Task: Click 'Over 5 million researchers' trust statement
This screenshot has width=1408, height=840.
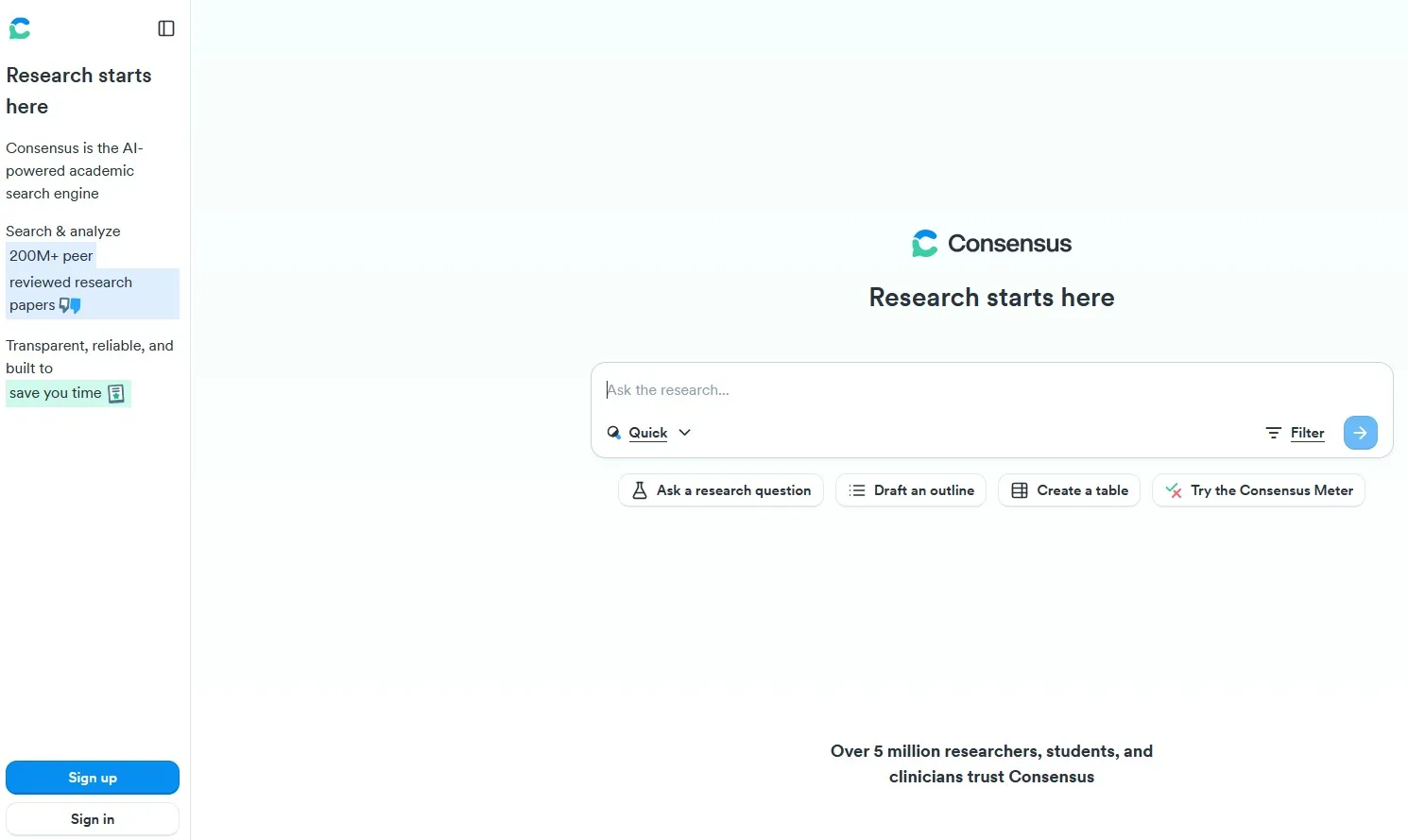Action: (x=991, y=763)
